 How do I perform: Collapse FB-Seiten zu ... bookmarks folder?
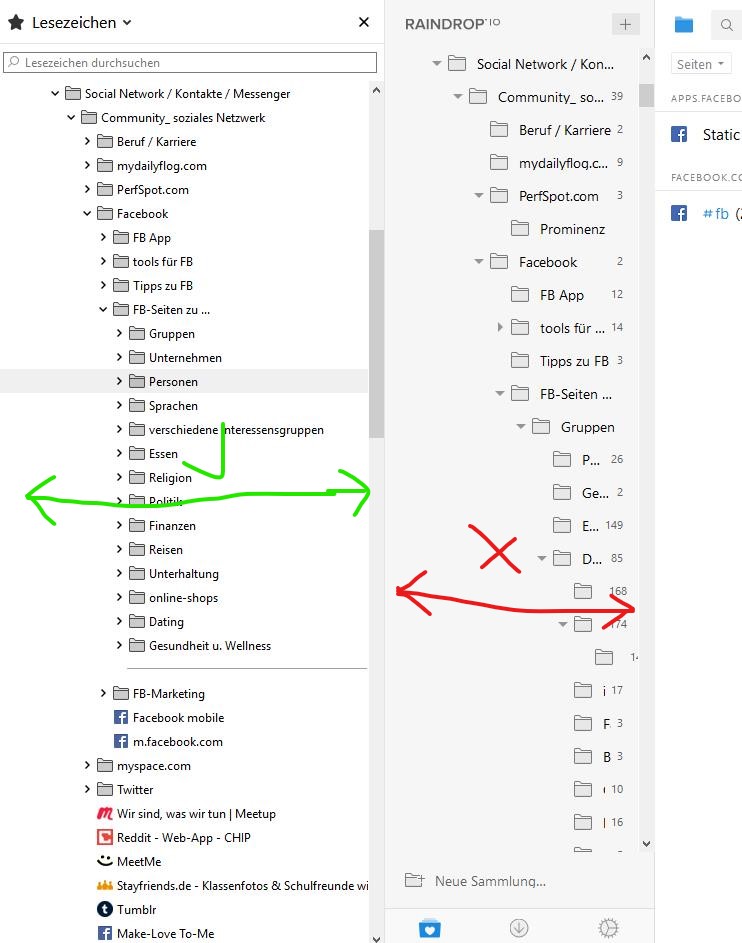(x=103, y=310)
